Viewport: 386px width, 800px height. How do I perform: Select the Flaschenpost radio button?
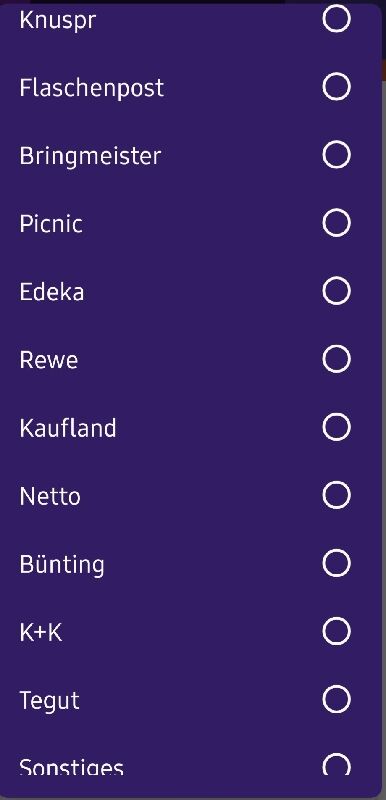pyautogui.click(x=337, y=87)
